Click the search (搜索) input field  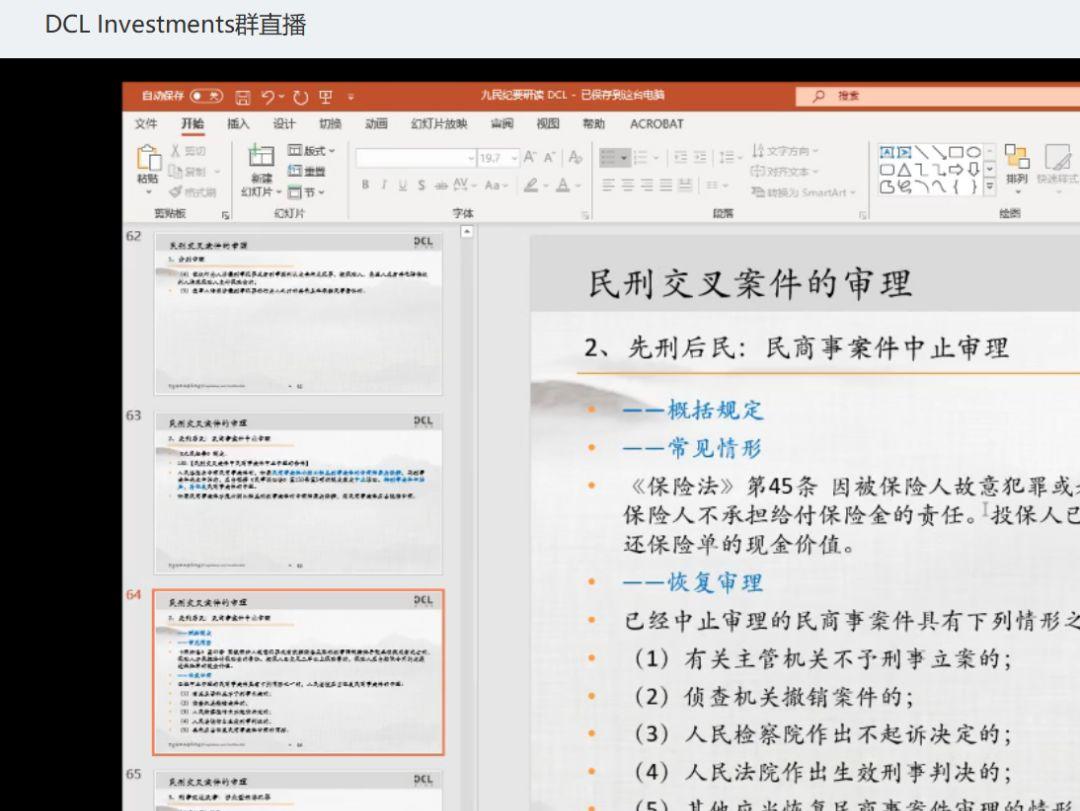pos(937,96)
